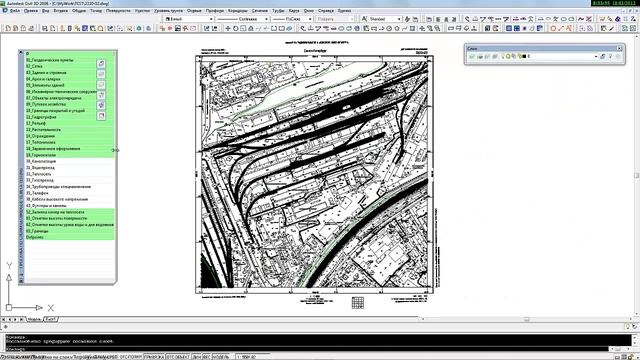Select the Rotate tool icon
The width and height of the screenshot is (640, 360).
[236, 29]
